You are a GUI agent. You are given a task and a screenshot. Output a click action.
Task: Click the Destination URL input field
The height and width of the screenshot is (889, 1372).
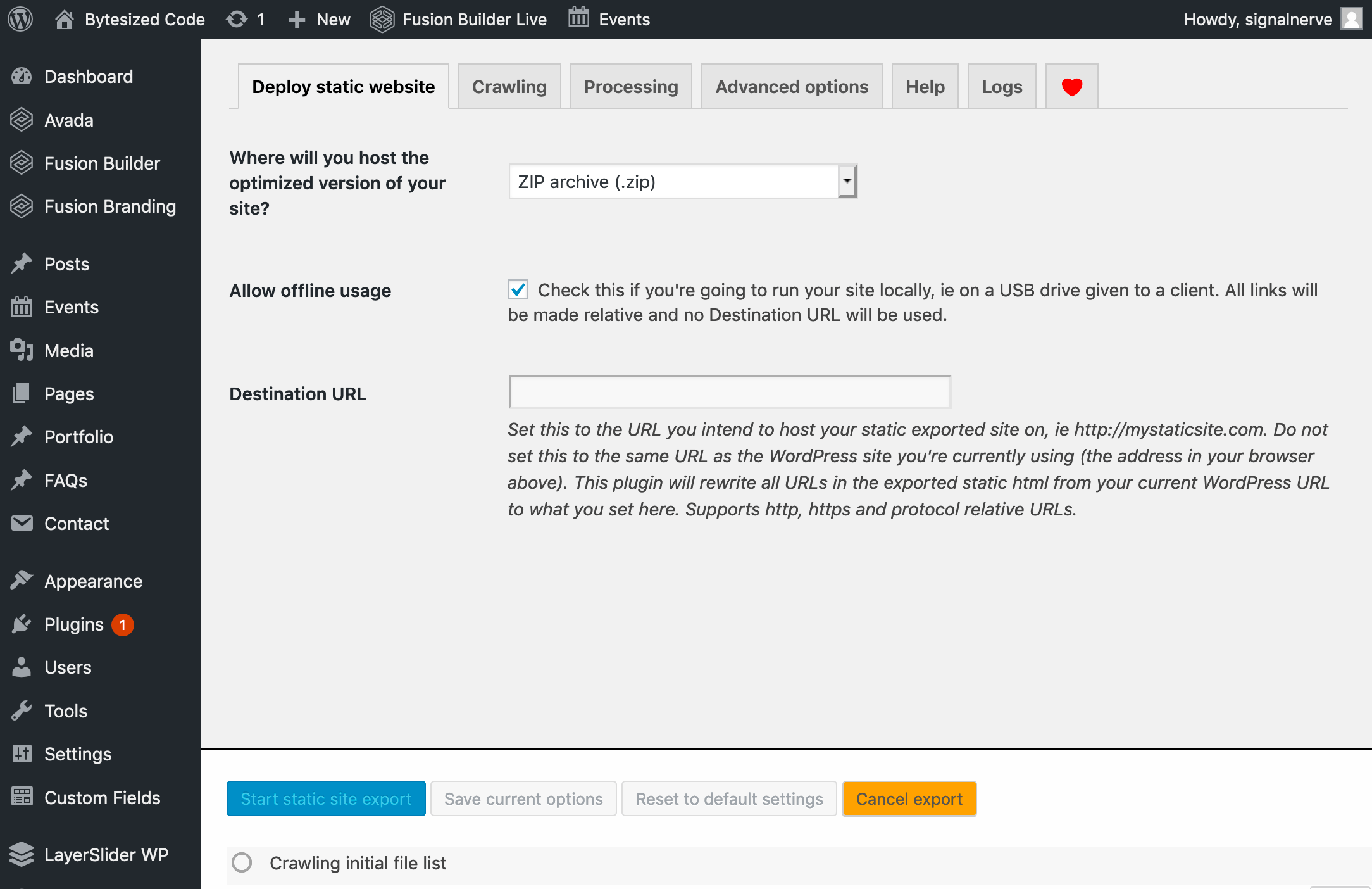pos(730,391)
